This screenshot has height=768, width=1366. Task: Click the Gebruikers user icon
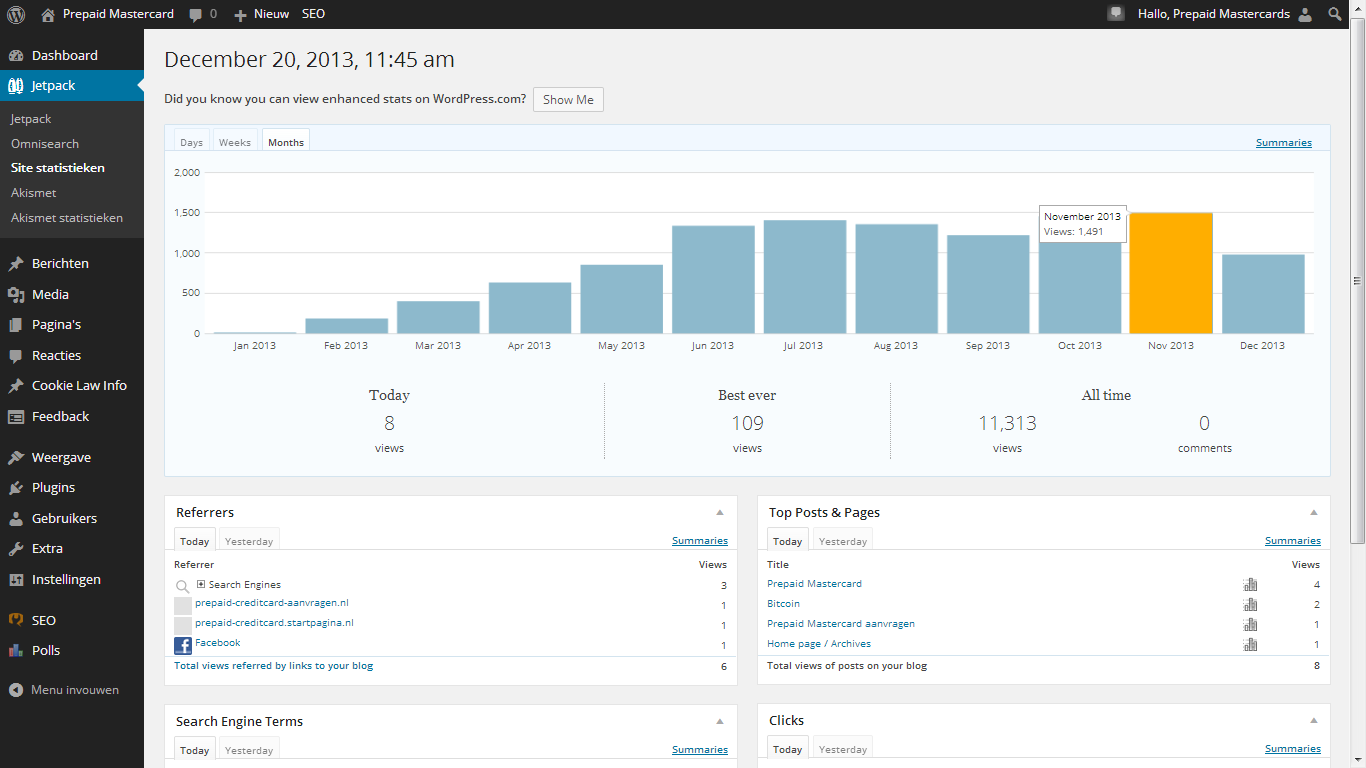16,519
